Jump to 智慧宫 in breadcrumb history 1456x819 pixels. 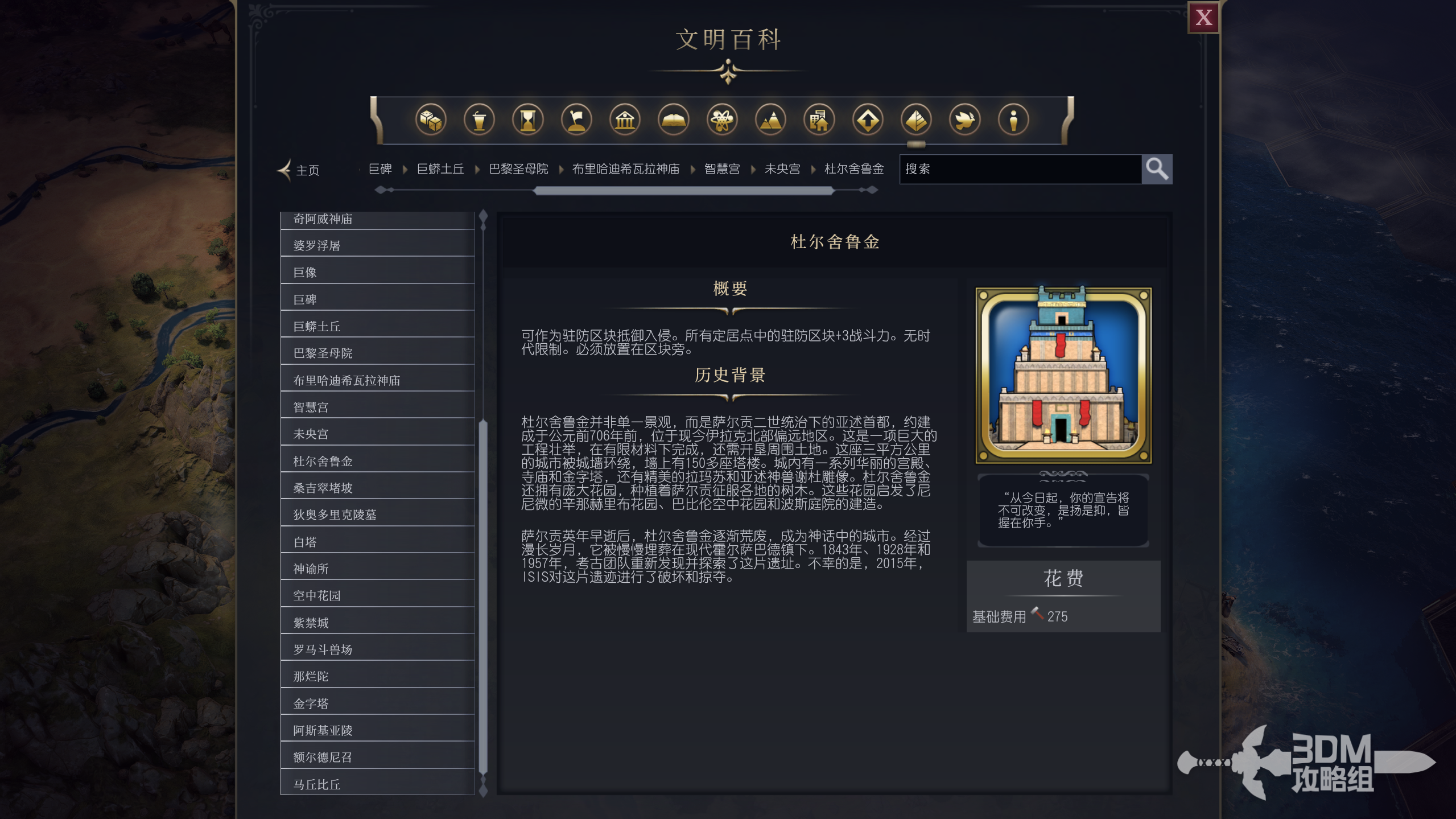[x=722, y=169]
